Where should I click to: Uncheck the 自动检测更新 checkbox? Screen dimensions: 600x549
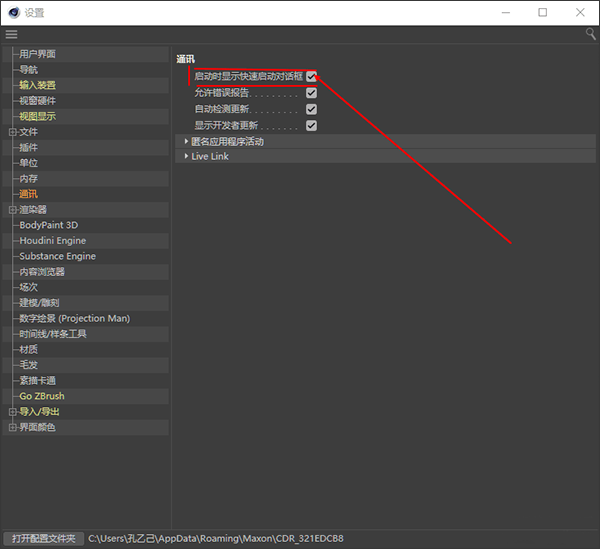311,109
